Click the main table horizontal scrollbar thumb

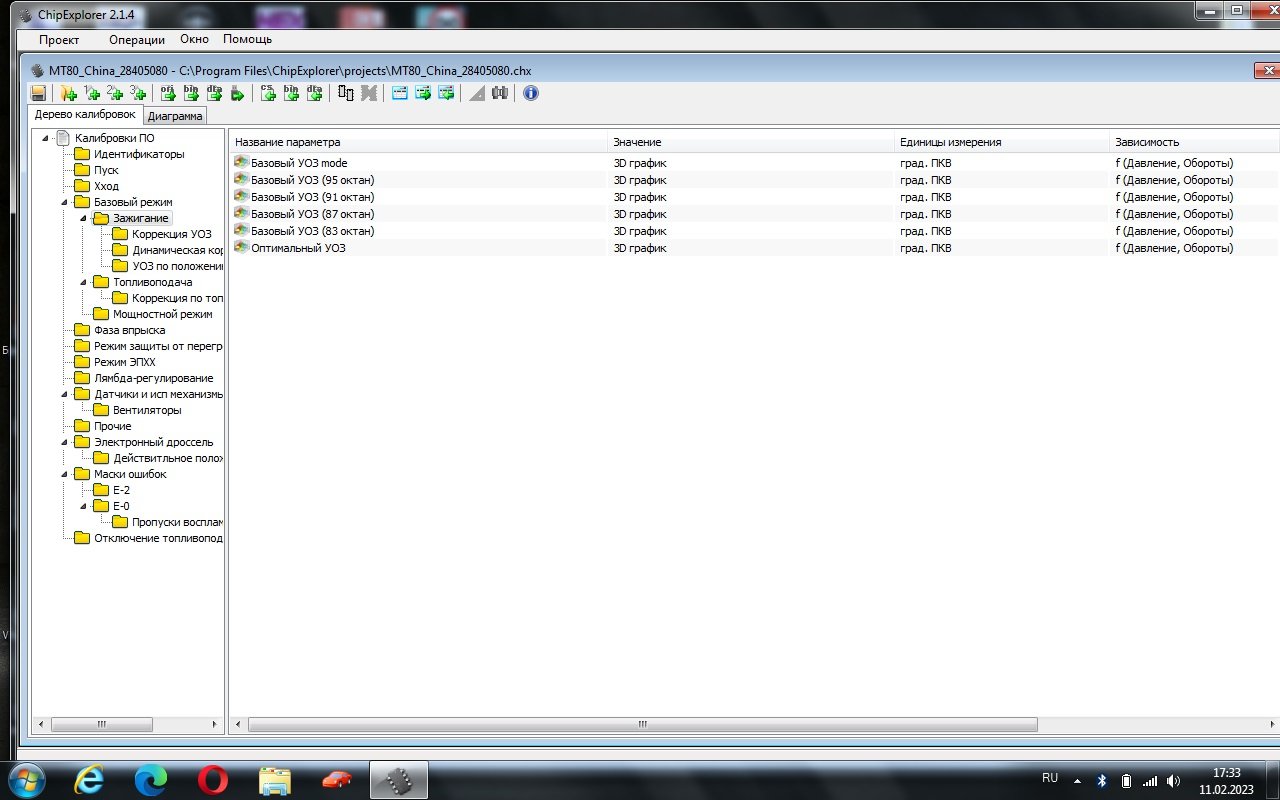pyautogui.click(x=642, y=724)
